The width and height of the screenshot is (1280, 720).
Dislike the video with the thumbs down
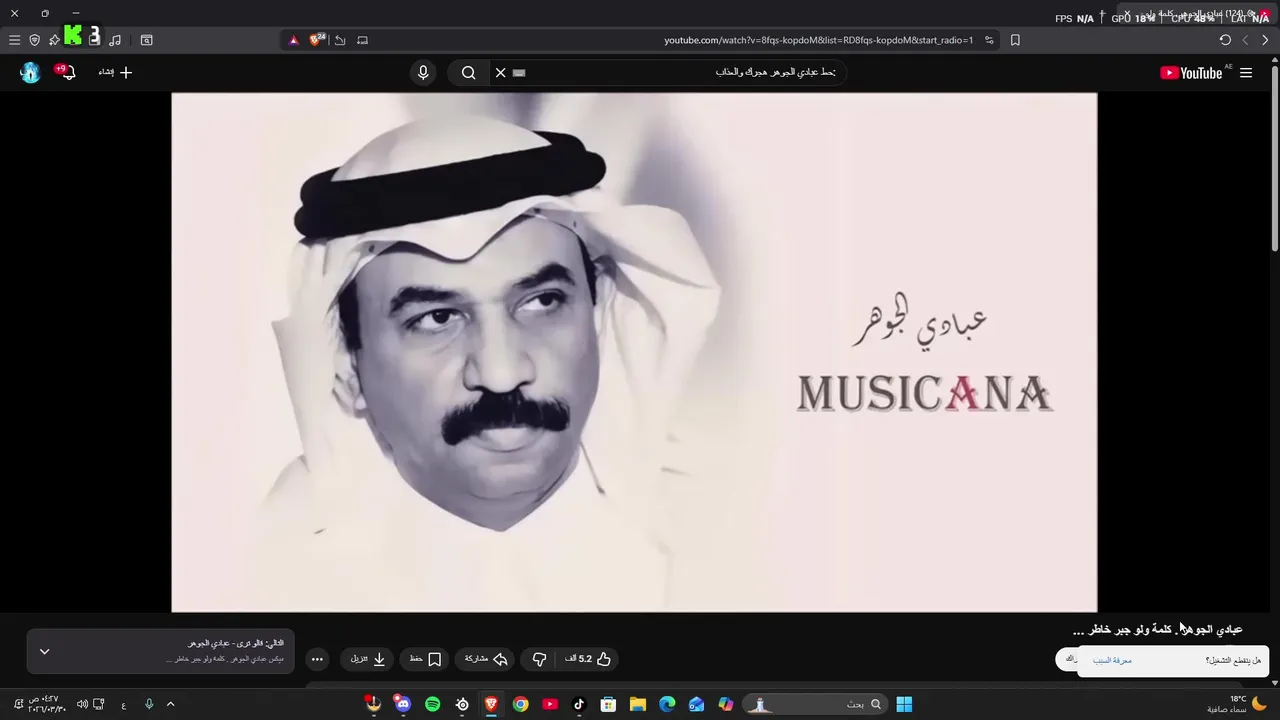[x=539, y=659]
